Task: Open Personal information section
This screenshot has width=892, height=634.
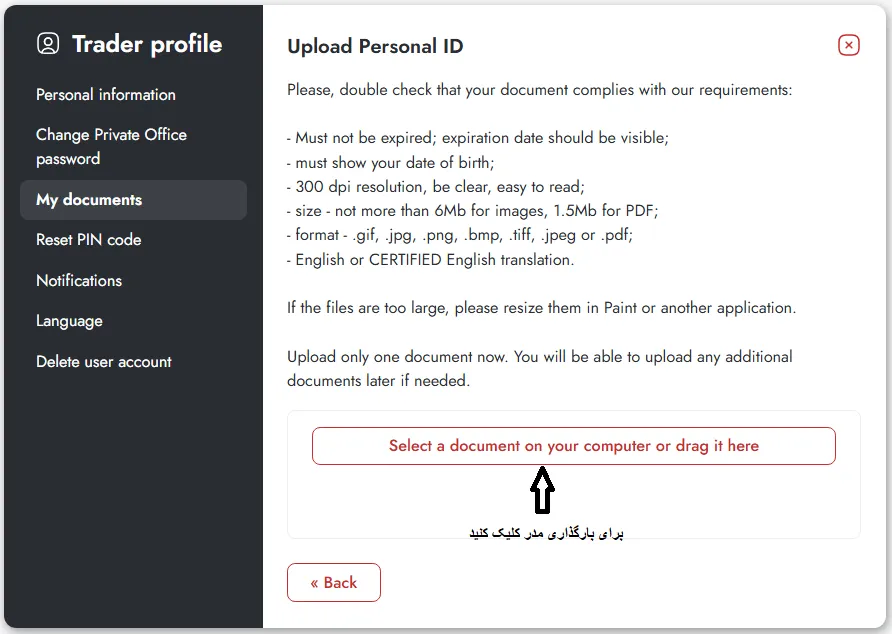Action: point(106,95)
